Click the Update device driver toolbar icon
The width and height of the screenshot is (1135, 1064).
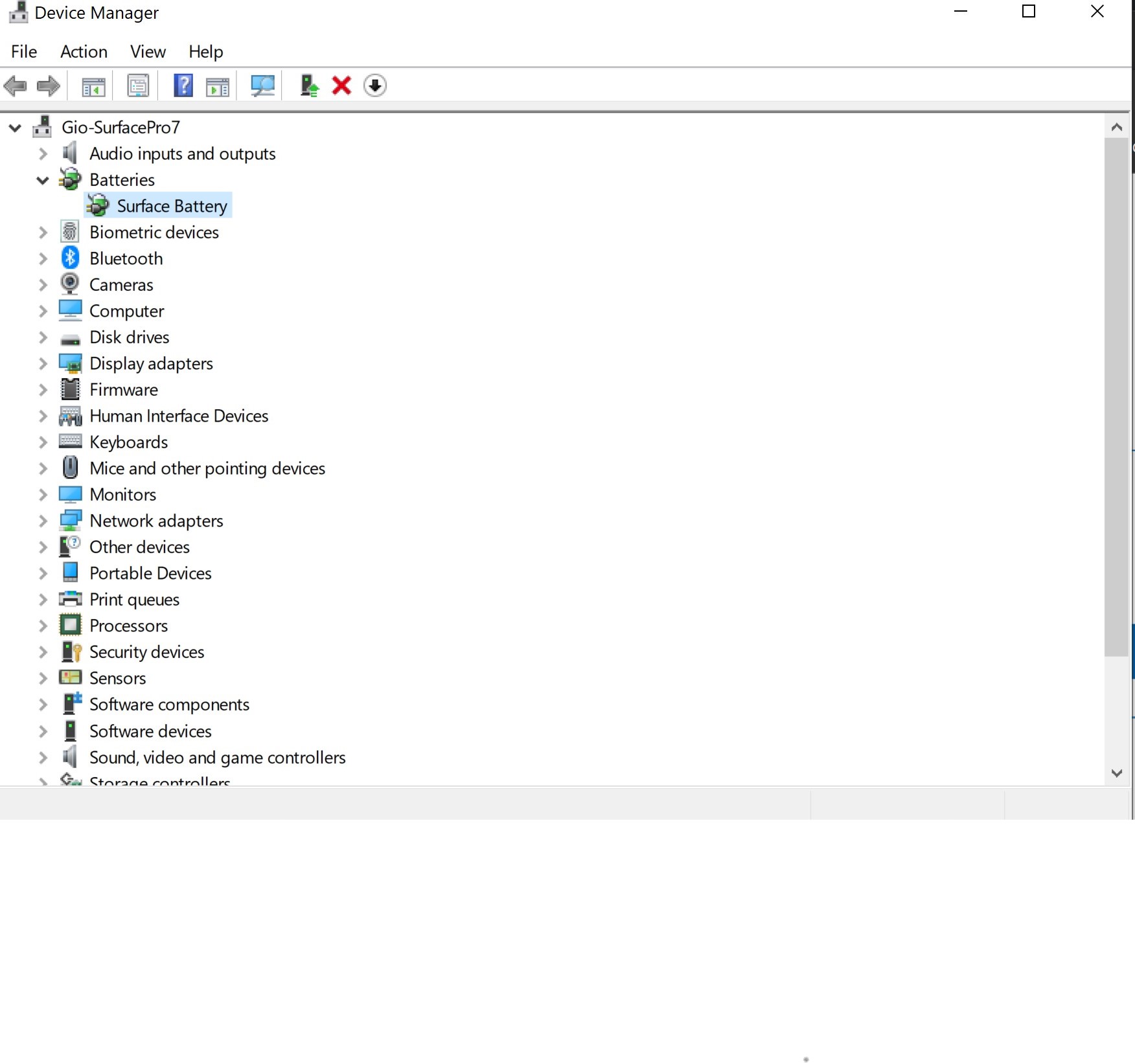point(310,85)
